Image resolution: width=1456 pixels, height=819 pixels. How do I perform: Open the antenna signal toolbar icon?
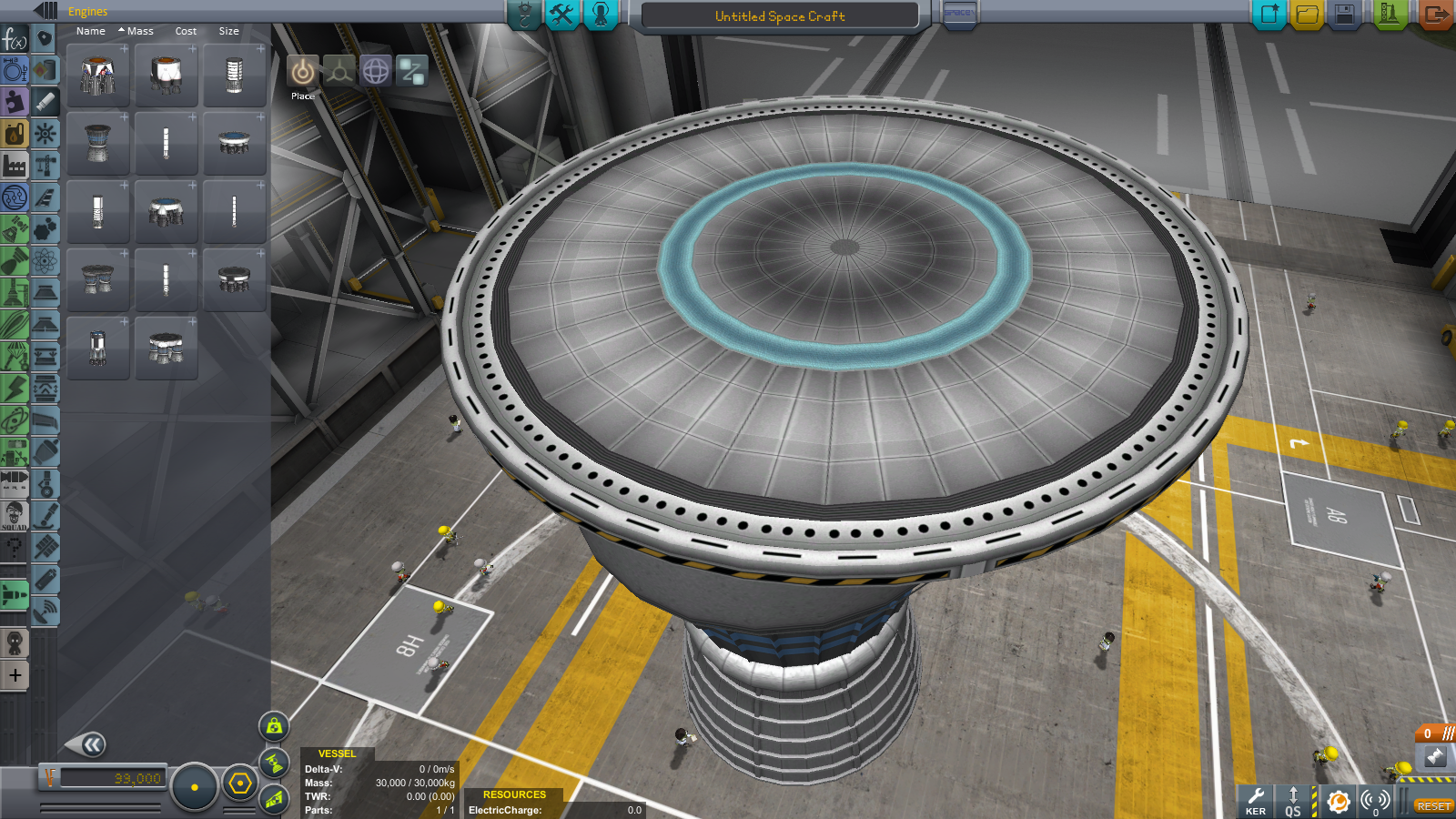tap(1375, 801)
